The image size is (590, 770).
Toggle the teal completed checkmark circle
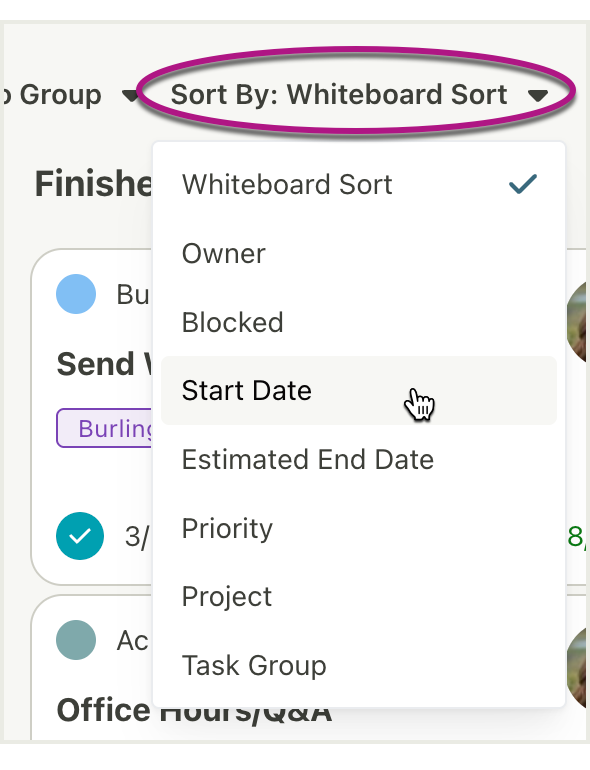point(80,536)
